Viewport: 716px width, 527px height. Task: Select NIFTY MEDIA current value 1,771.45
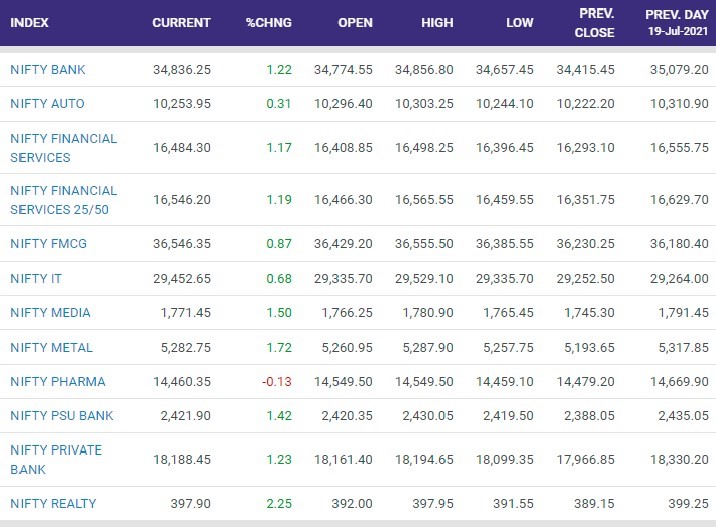point(185,313)
